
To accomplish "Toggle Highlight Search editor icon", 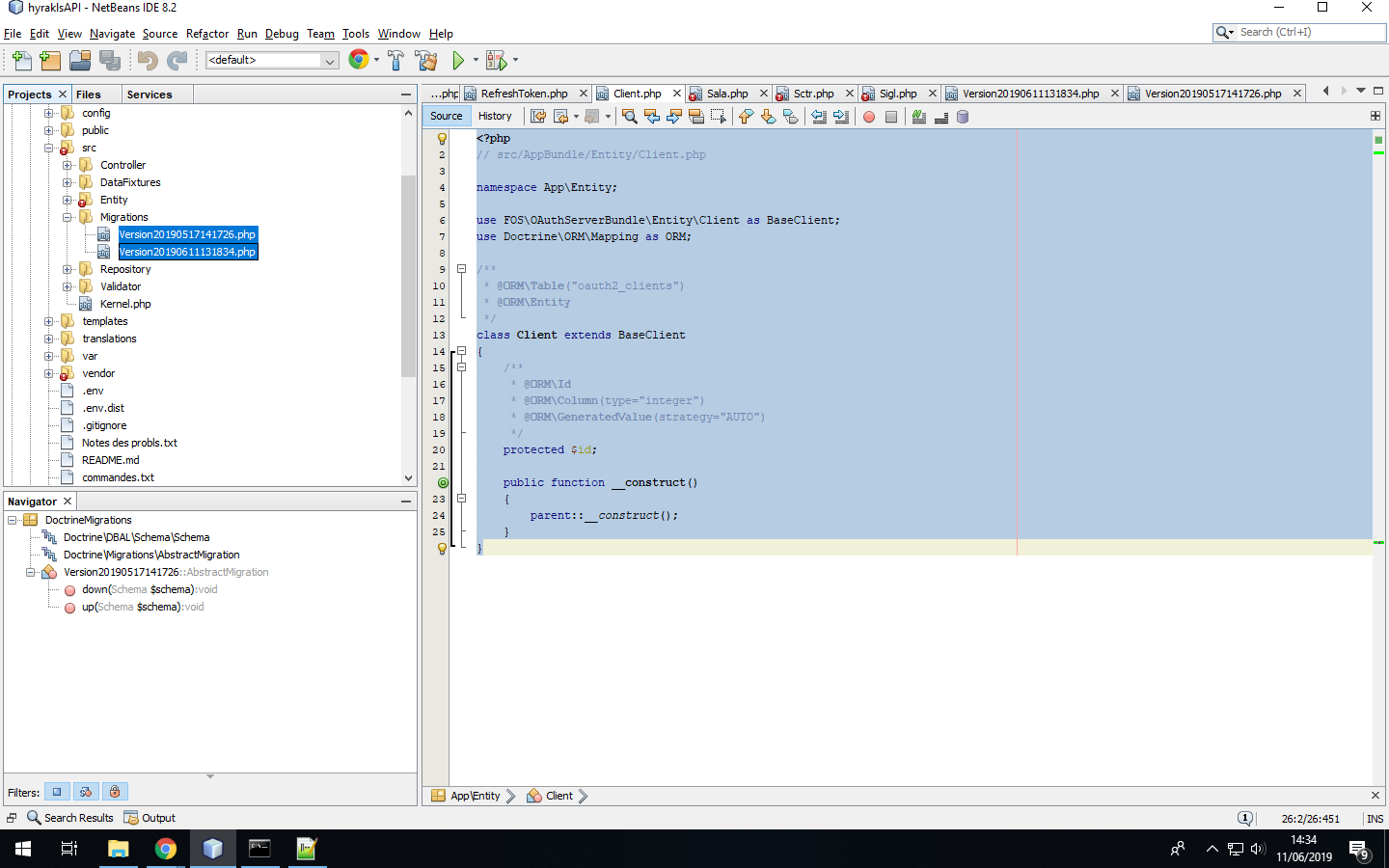I will (696, 117).
